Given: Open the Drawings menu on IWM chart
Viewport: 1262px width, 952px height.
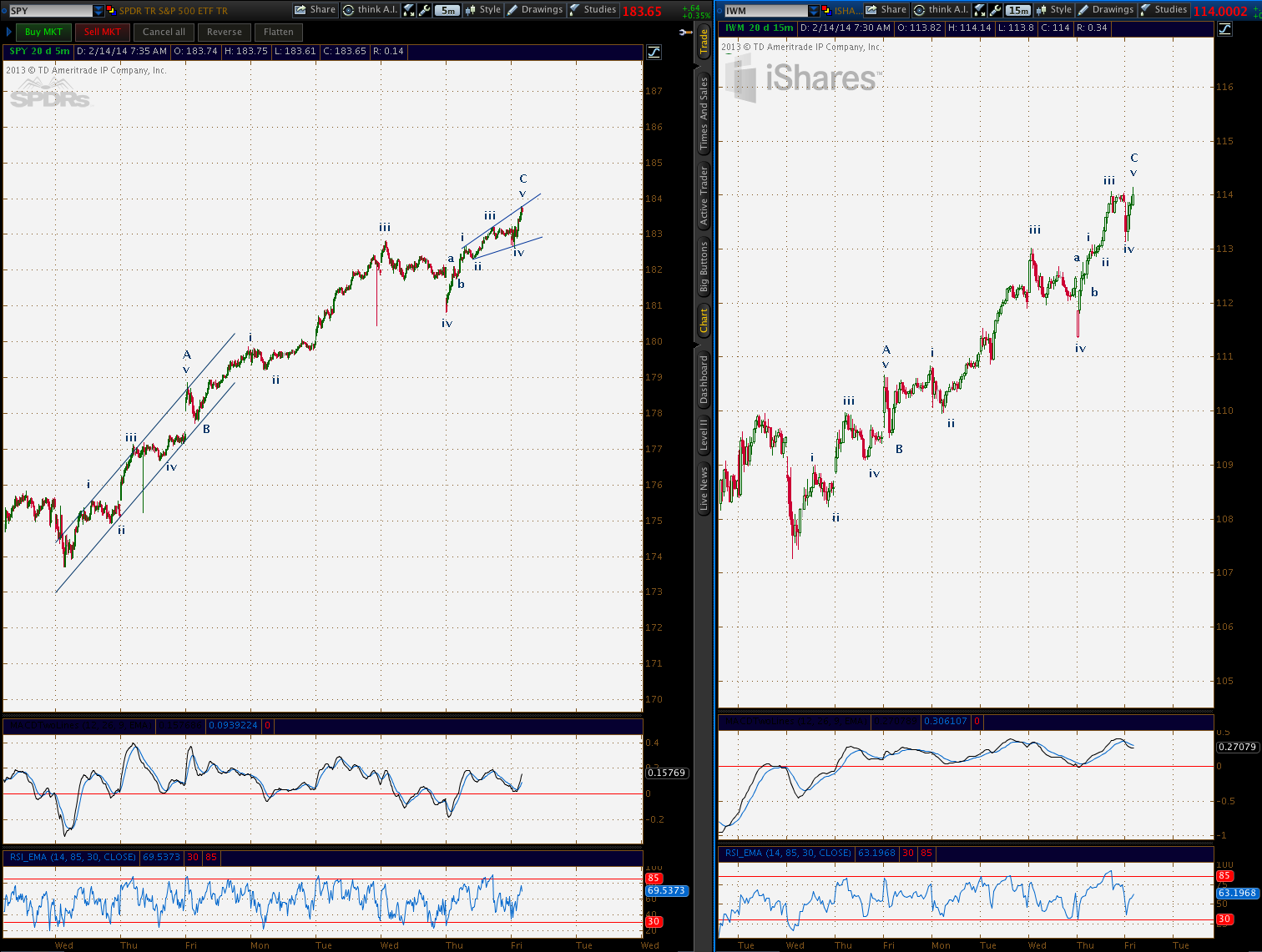Looking at the screenshot, I should [x=1106, y=10].
